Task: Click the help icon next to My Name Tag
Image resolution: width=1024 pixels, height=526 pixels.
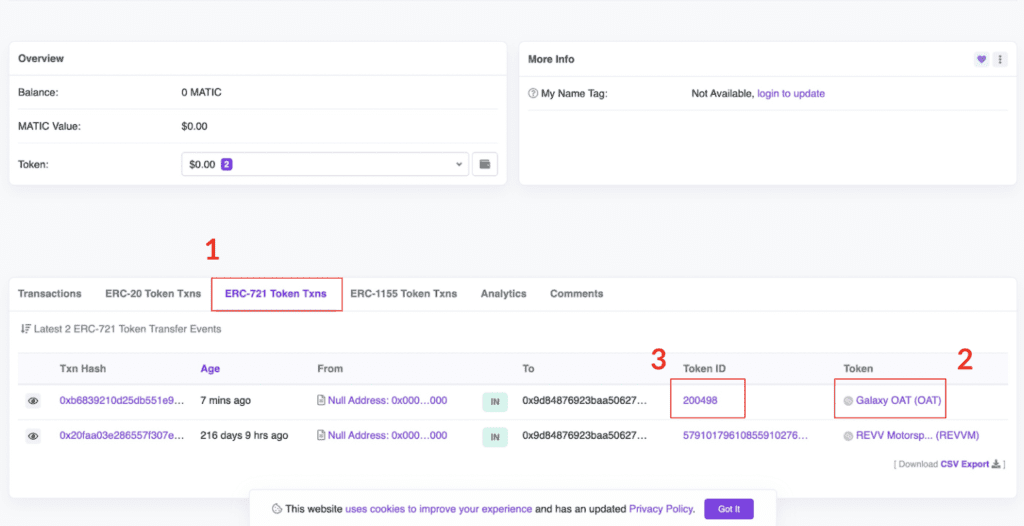Action: [533, 94]
